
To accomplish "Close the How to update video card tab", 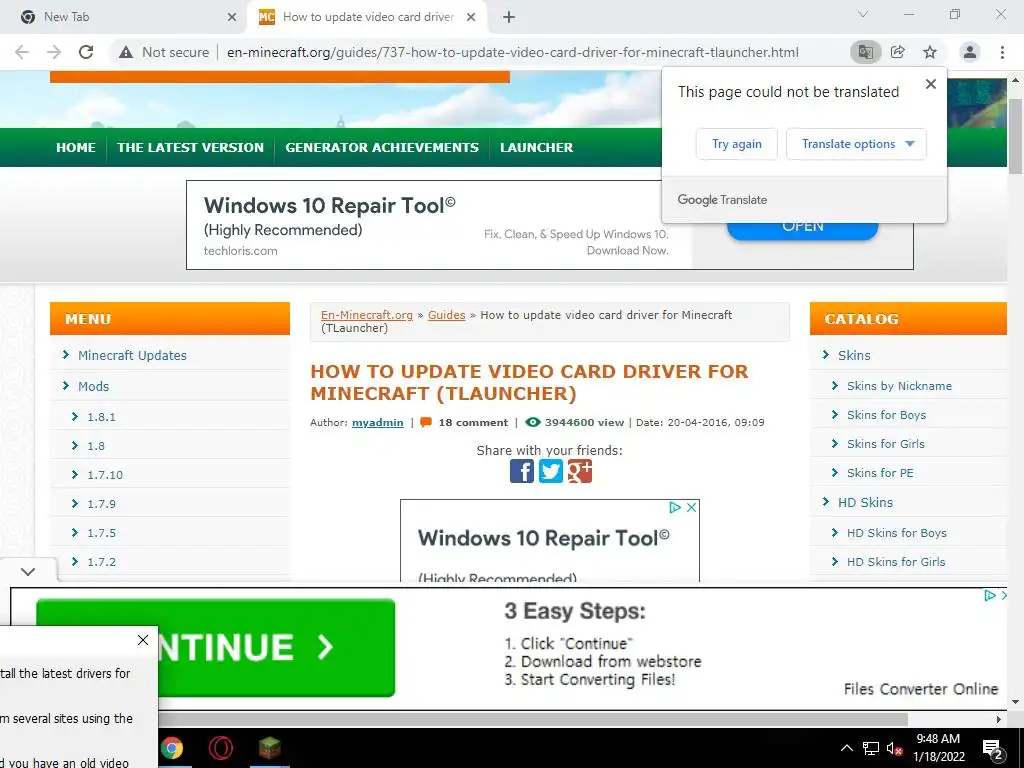I will (471, 17).
